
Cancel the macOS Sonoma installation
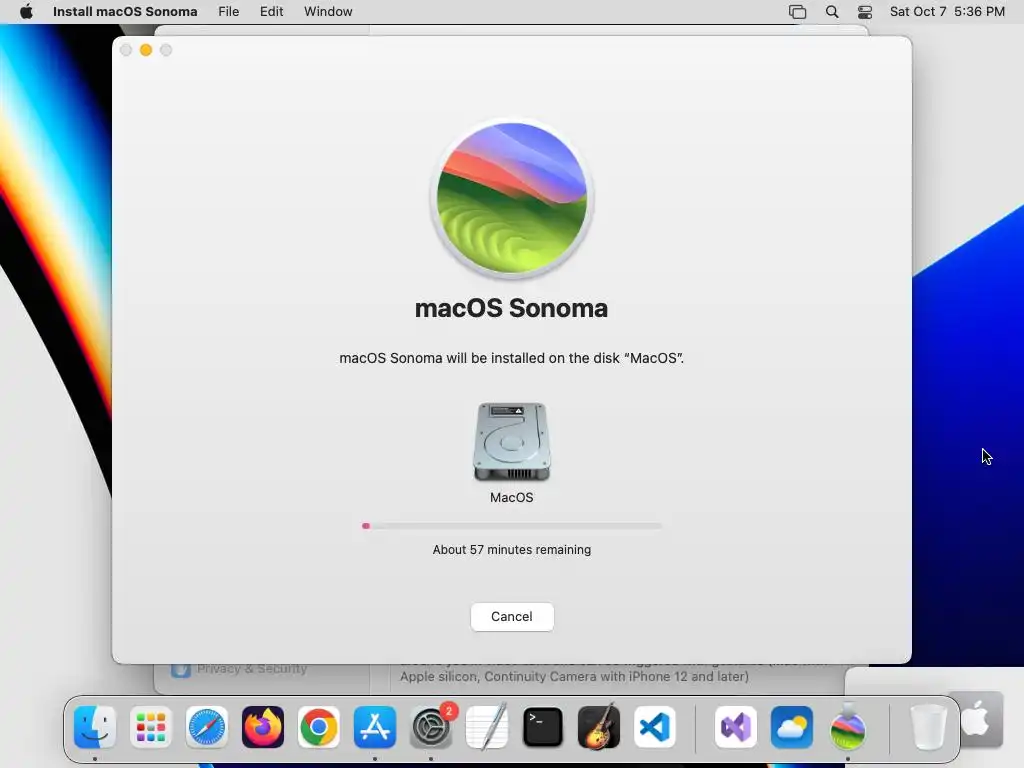[512, 616]
